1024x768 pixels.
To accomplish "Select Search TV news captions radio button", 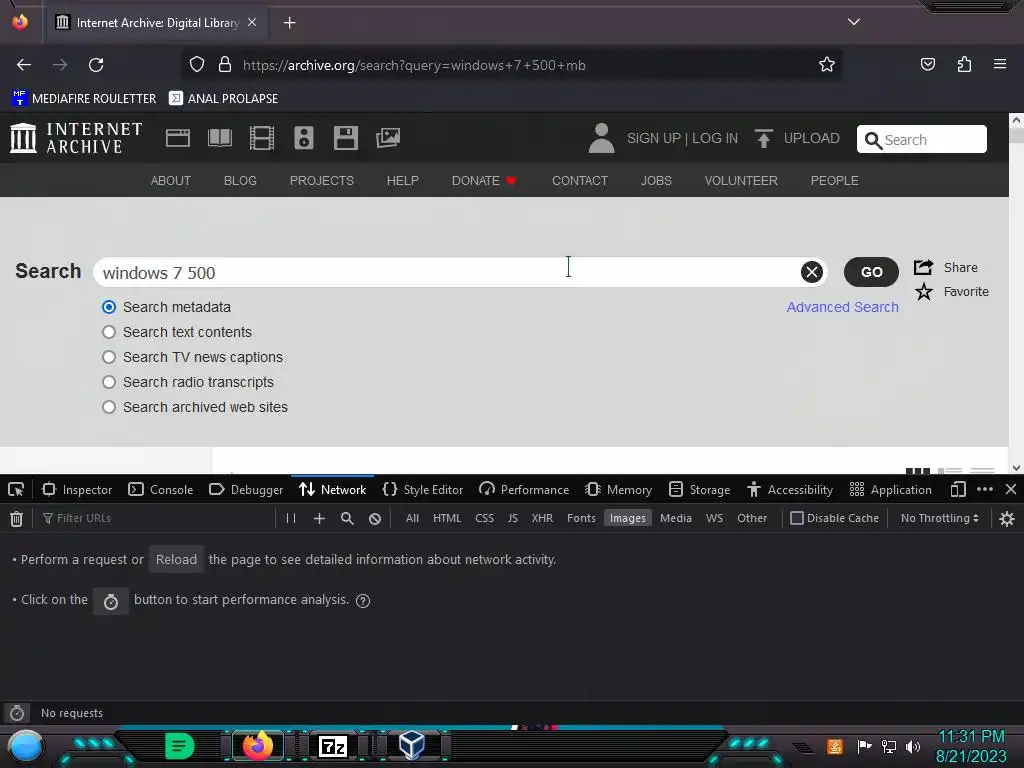I will coord(109,357).
